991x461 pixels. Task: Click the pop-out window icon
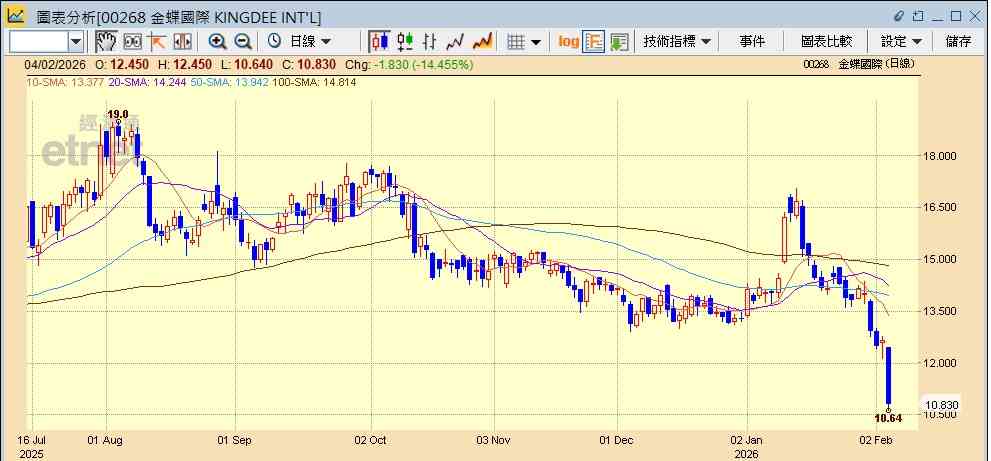pos(919,16)
